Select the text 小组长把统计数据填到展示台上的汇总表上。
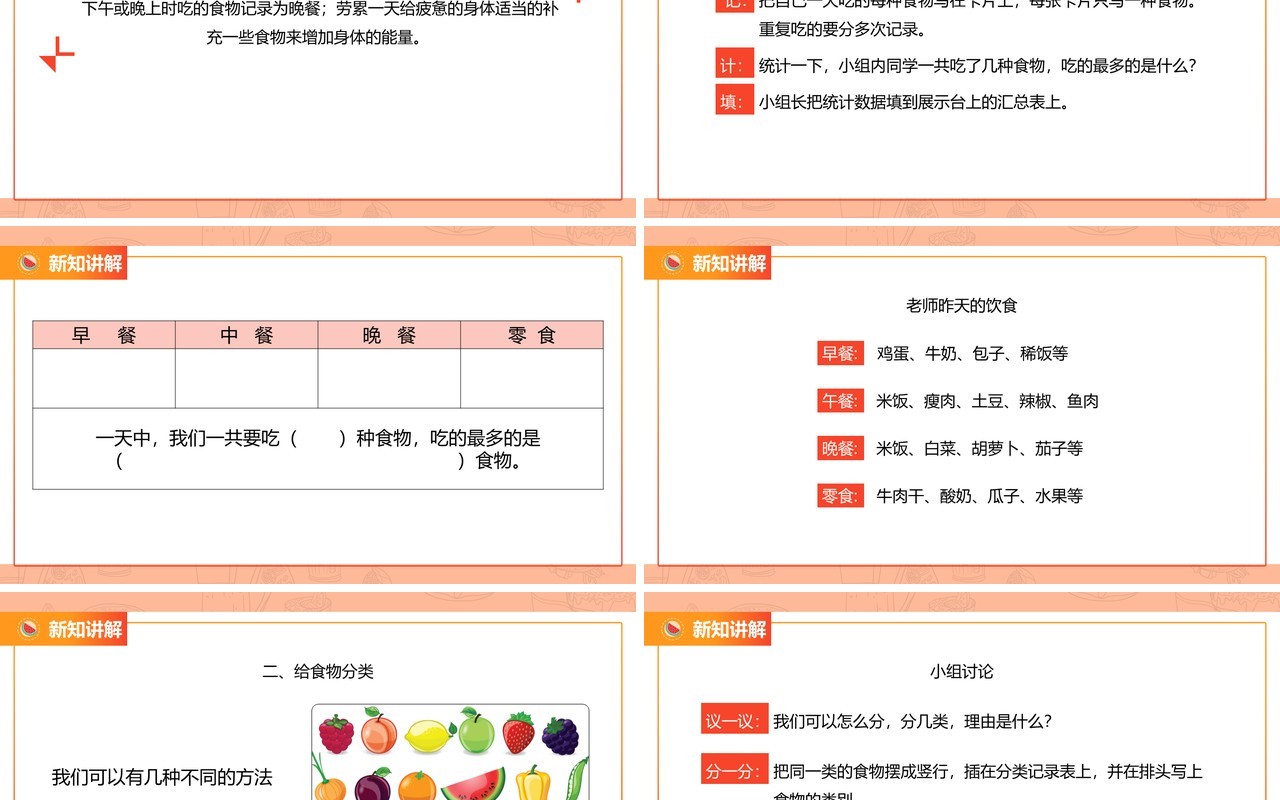The image size is (1280, 800). pyautogui.click(x=914, y=102)
